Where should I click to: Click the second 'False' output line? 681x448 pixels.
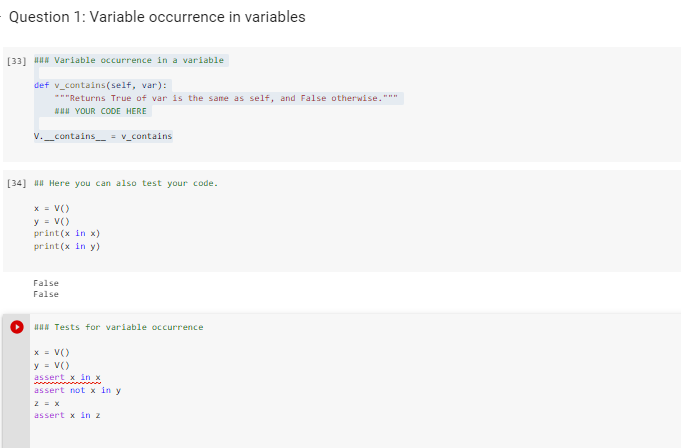pos(46,294)
